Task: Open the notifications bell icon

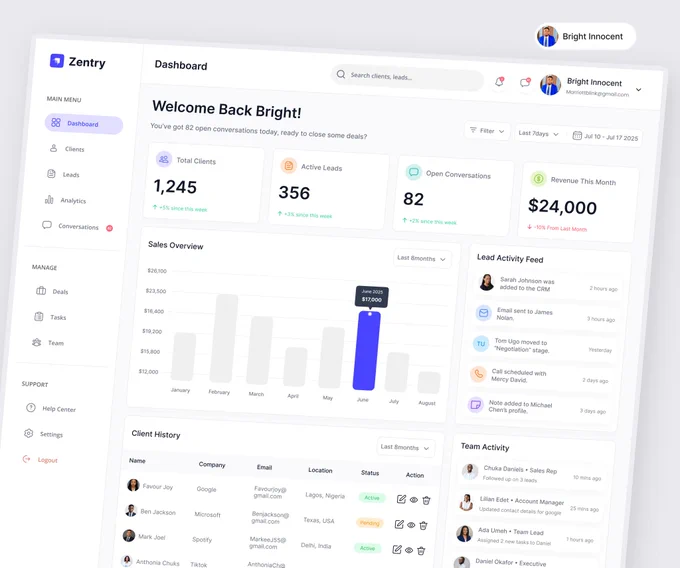Action: point(499,81)
